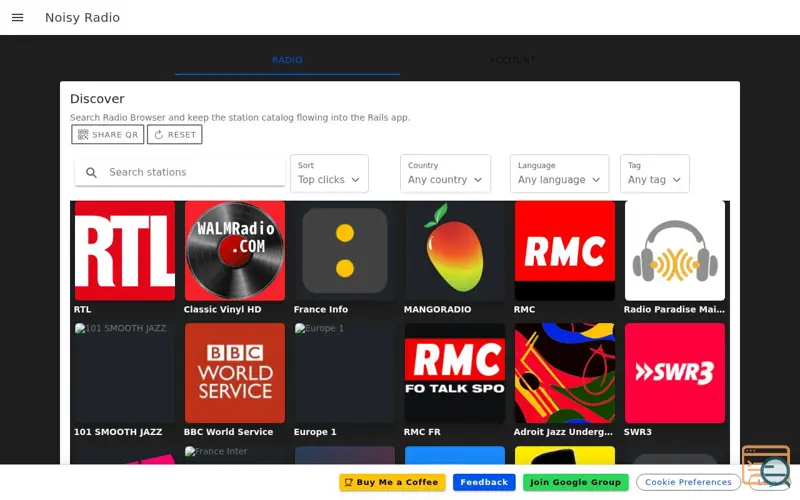The width and height of the screenshot is (800, 500).
Task: Click the reset arrow icon
Action: click(159, 135)
